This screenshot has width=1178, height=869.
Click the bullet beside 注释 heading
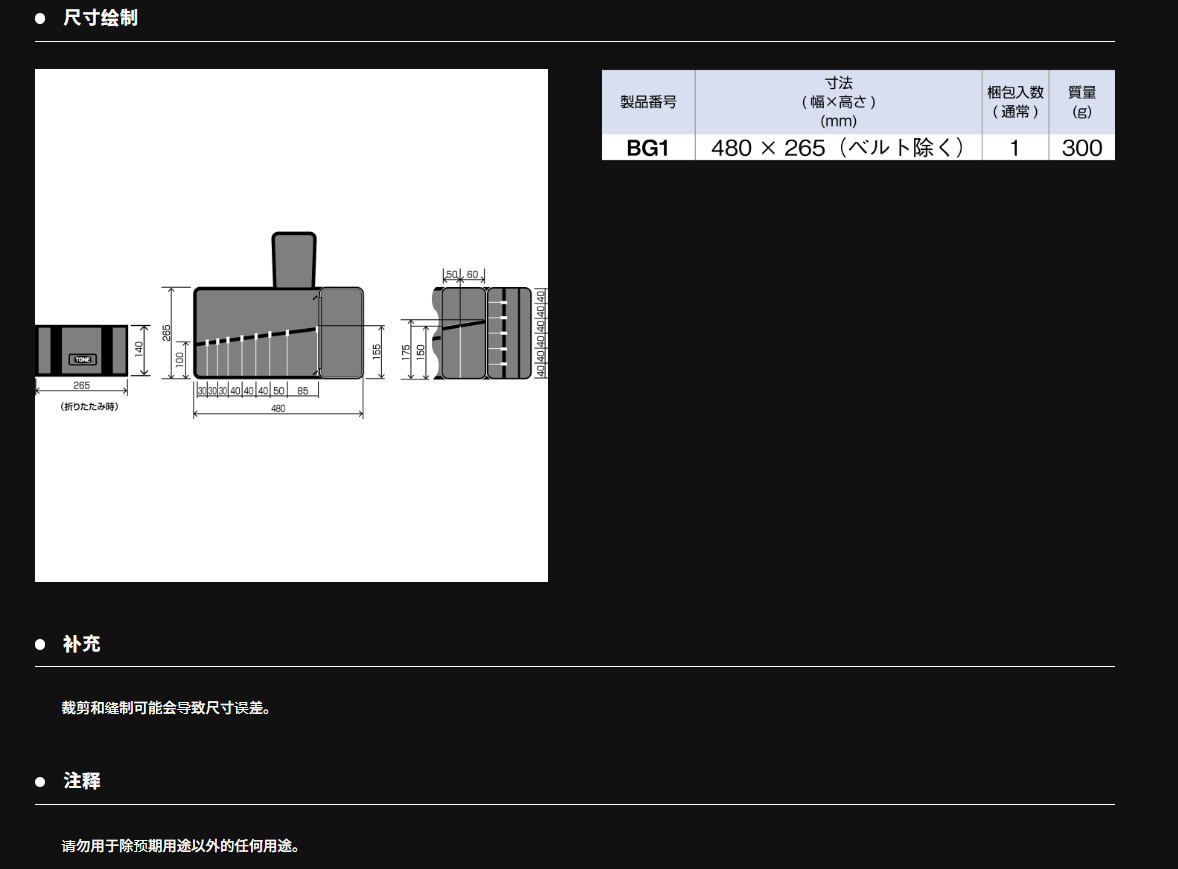[x=40, y=781]
